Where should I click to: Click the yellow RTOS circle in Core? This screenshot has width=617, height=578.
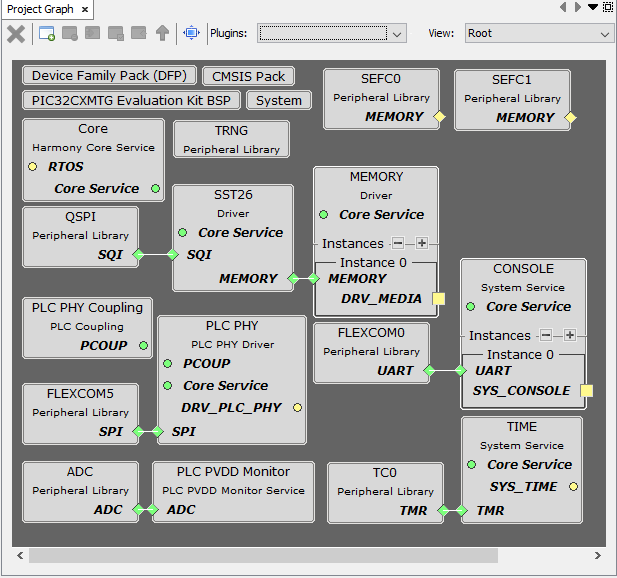pyautogui.click(x=33, y=167)
